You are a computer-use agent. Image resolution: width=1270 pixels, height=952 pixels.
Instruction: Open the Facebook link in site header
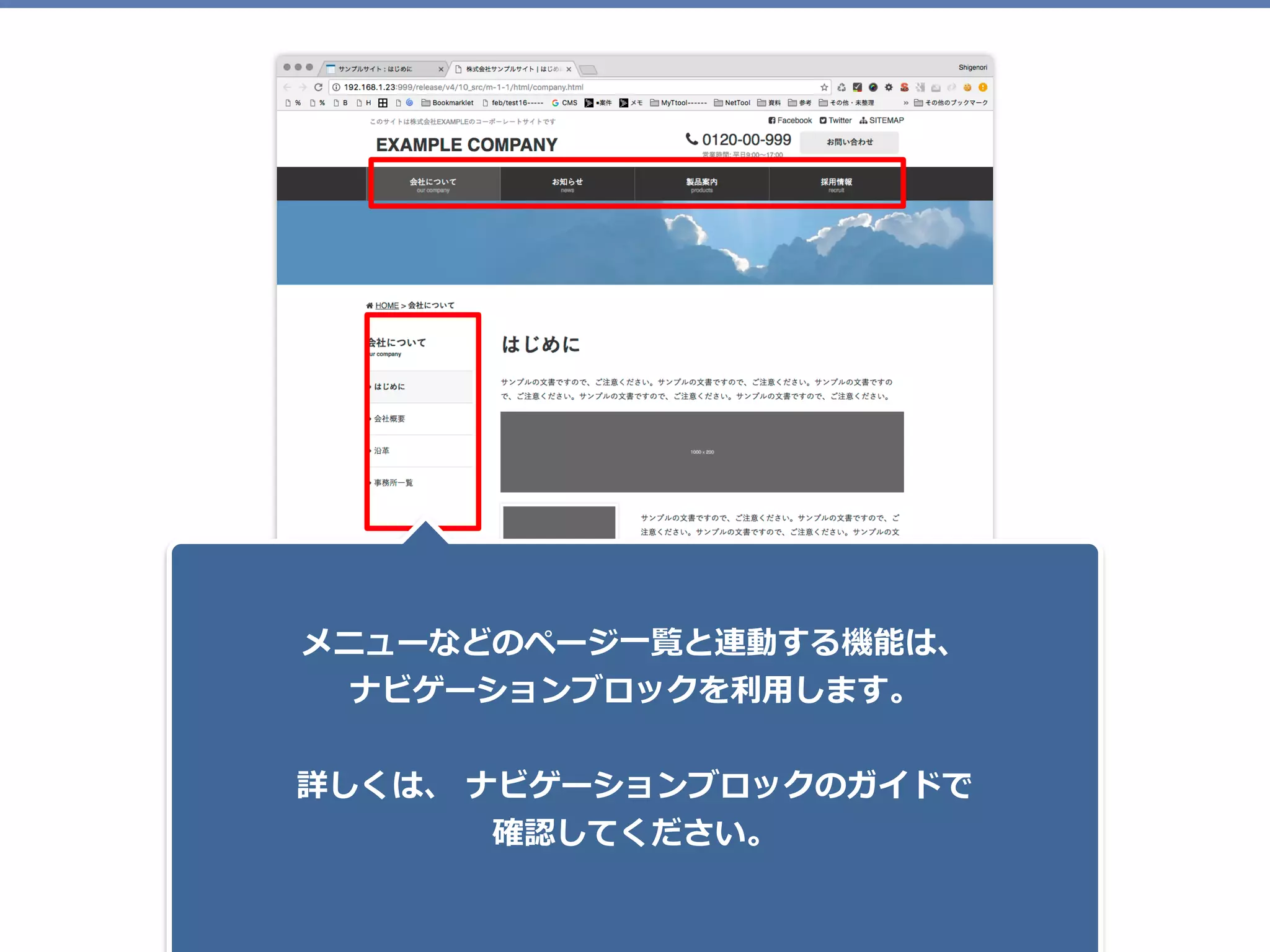[790, 120]
